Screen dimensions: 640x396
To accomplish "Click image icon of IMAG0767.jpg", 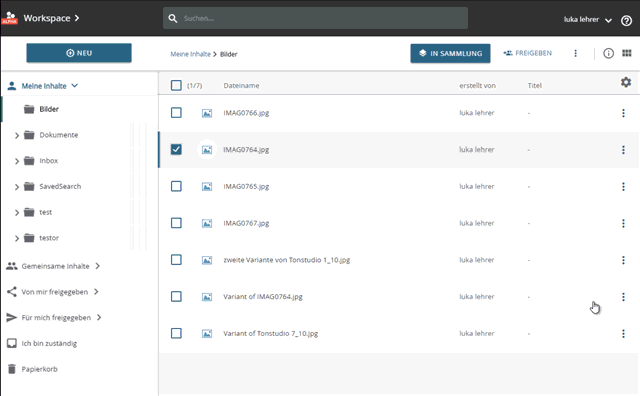I will pyautogui.click(x=207, y=223).
